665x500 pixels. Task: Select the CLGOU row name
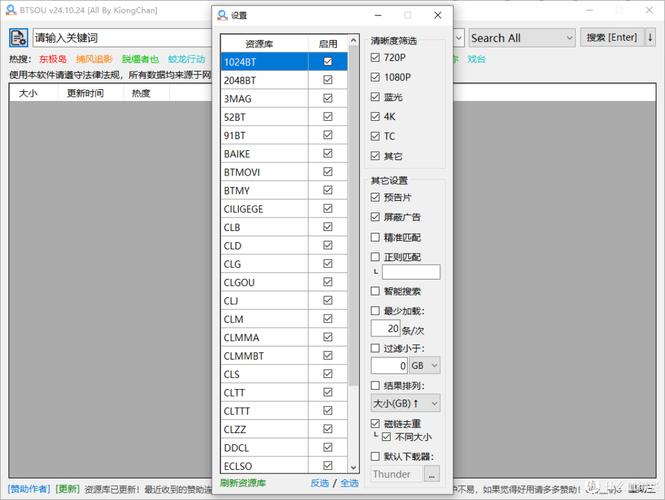[239, 282]
